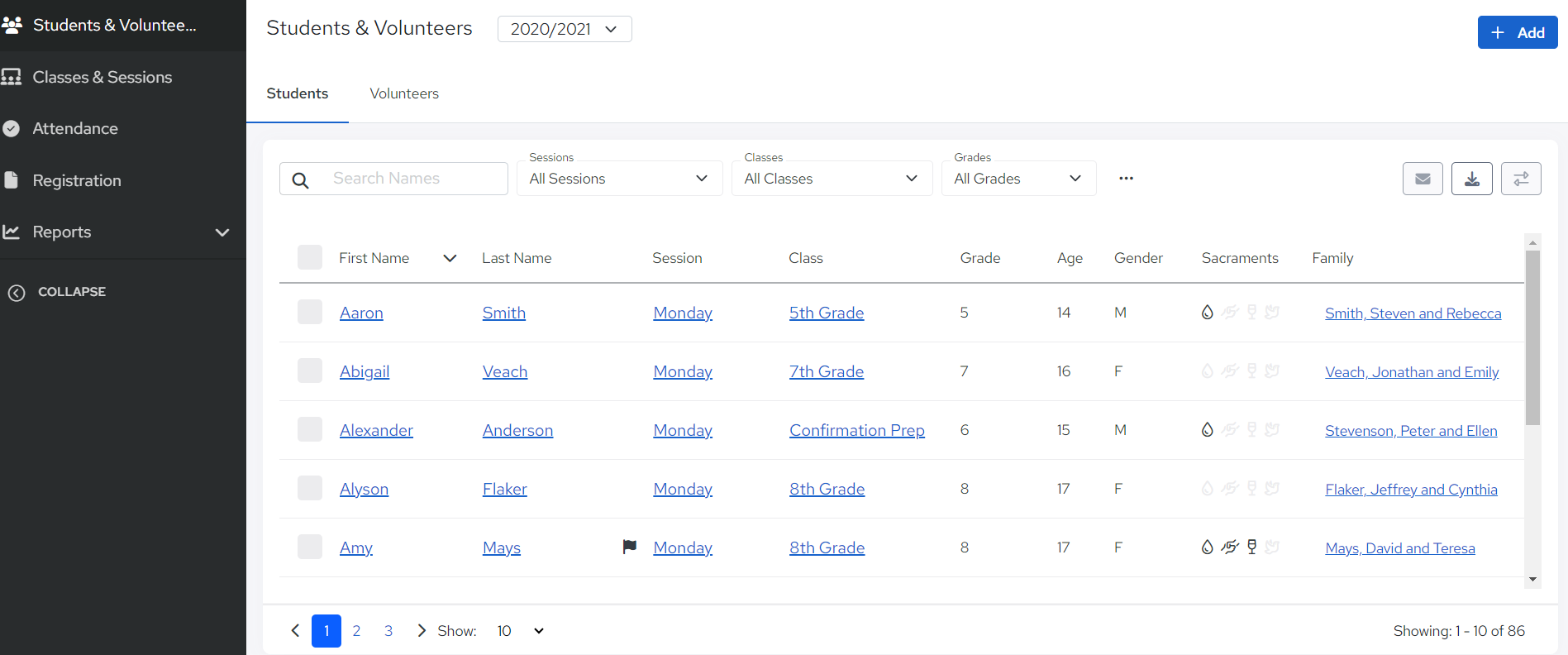Open the Veach last name link

pos(504,371)
